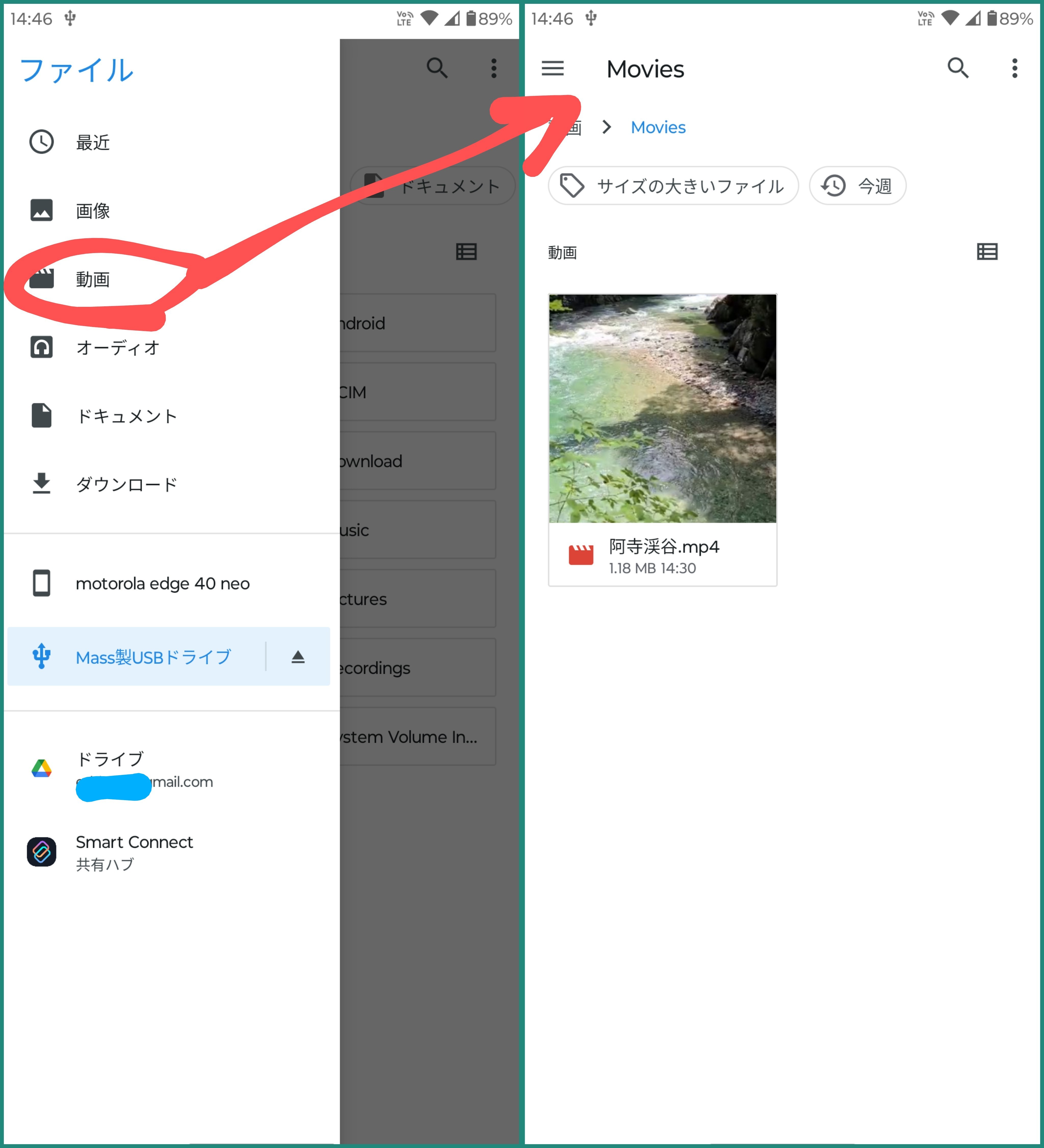Image resolution: width=1044 pixels, height=1148 pixels.
Task: Open overflow menu in dimmed left toolbar
Action: [x=493, y=68]
